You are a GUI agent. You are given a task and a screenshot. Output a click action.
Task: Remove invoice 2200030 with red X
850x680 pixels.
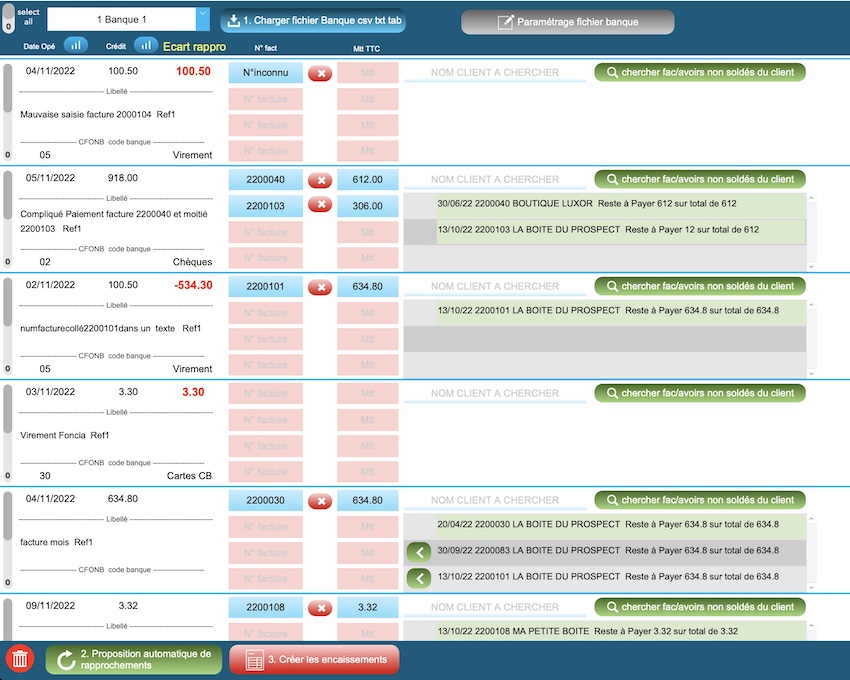(x=320, y=501)
